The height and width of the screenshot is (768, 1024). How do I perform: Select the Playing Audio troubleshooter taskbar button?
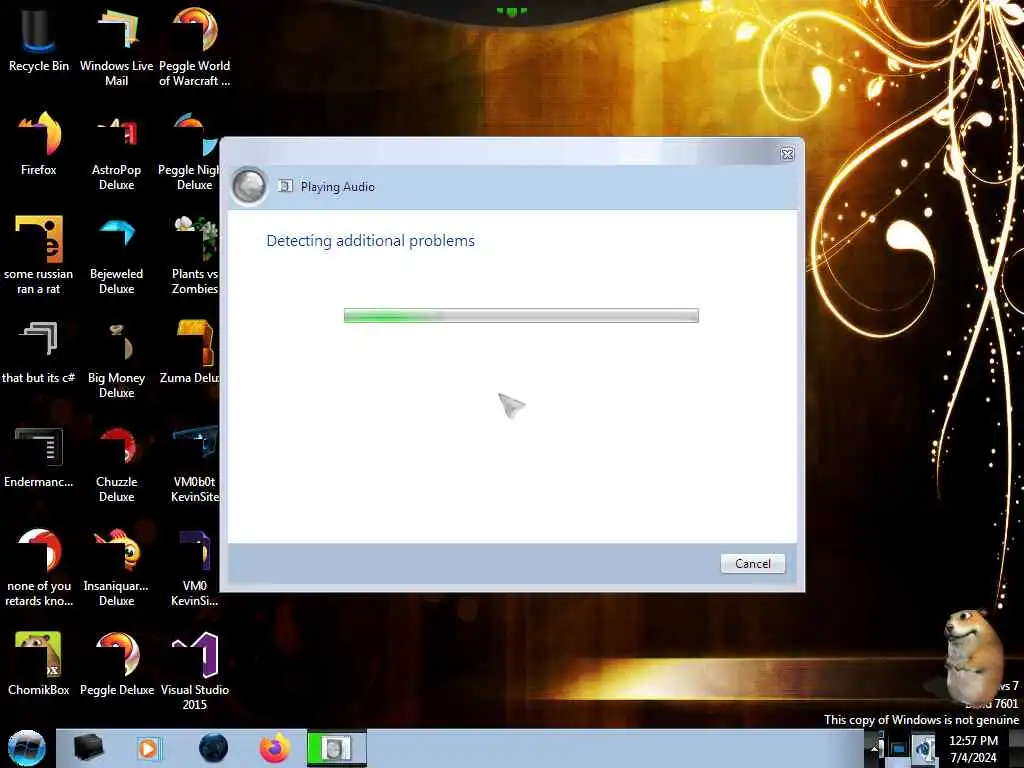click(x=337, y=748)
